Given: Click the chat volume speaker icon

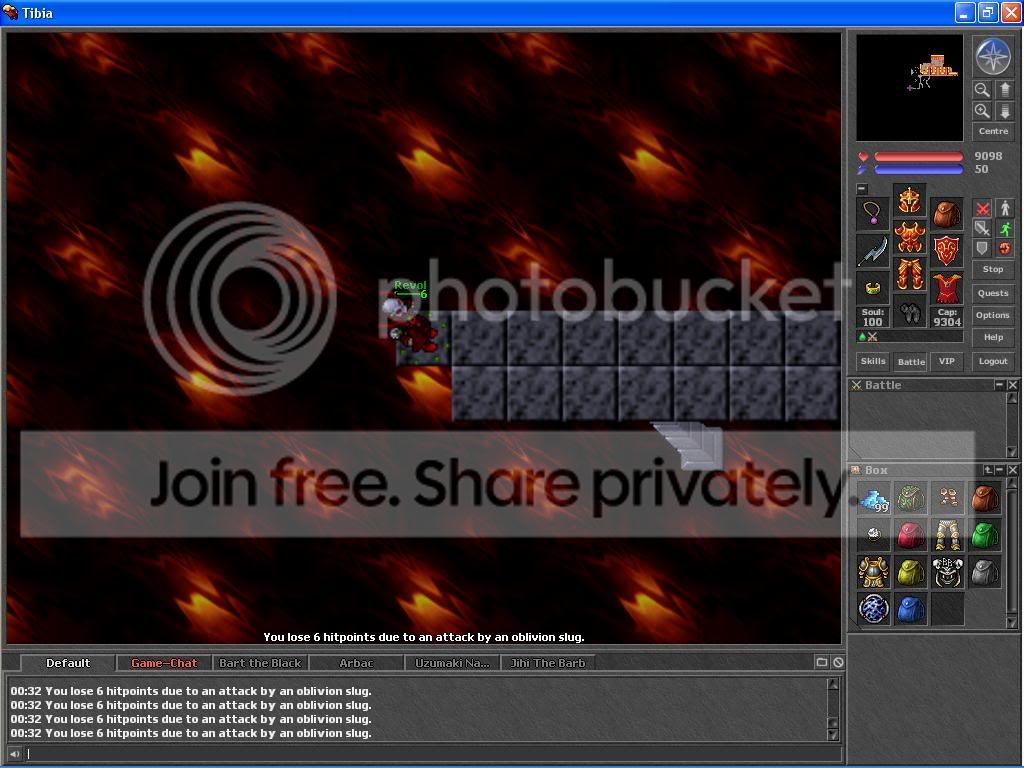Looking at the screenshot, I should 14,754.
